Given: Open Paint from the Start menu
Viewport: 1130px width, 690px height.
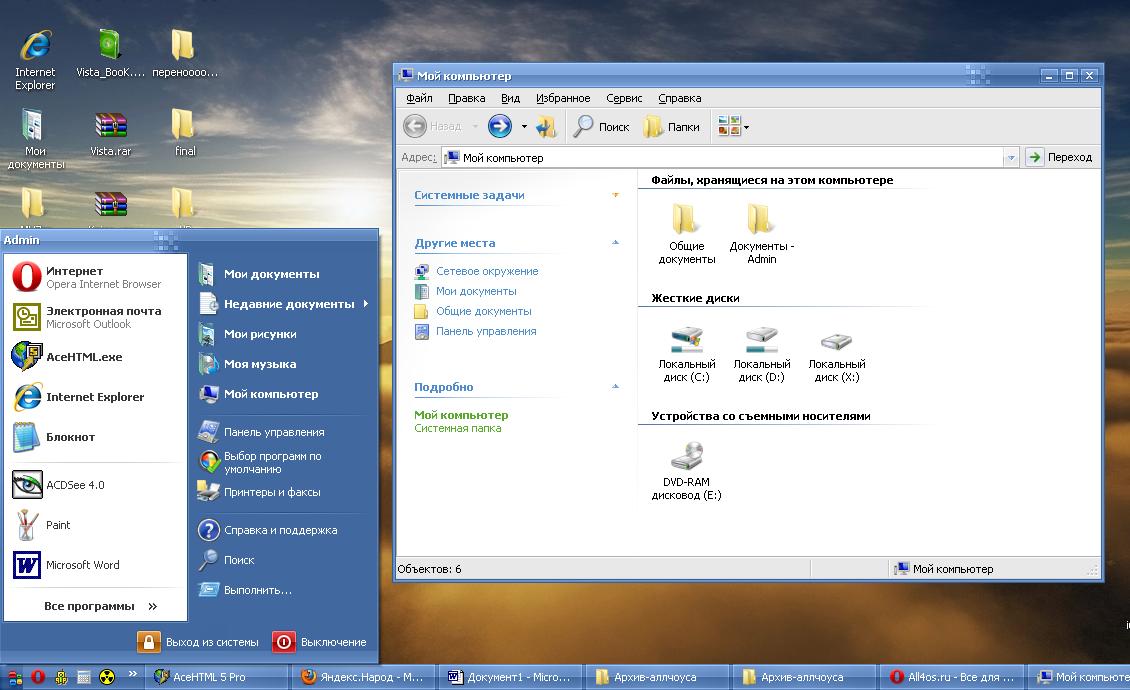Looking at the screenshot, I should coord(95,525).
